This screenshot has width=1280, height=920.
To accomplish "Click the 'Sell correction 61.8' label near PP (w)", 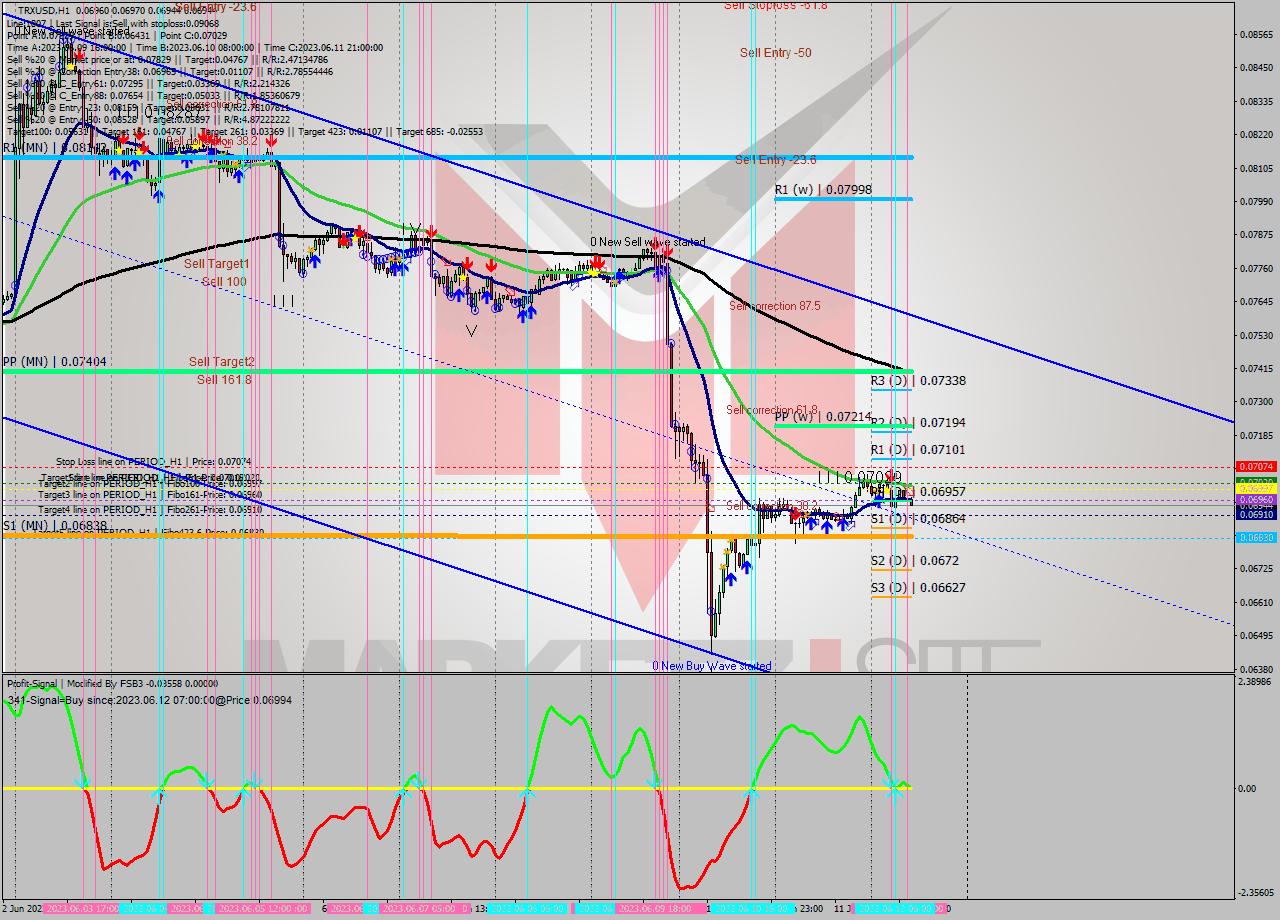I will (x=772, y=410).
